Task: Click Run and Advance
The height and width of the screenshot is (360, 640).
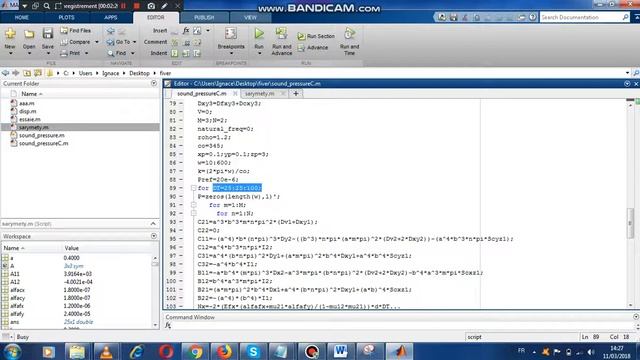Action: tap(282, 41)
